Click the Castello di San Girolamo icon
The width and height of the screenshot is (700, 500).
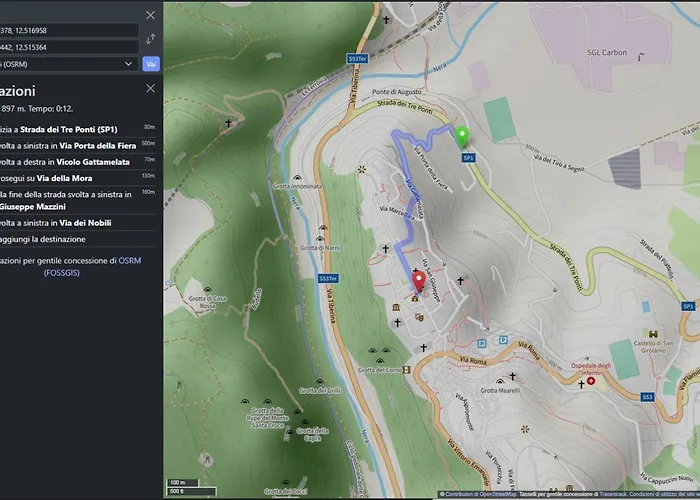(x=653, y=334)
